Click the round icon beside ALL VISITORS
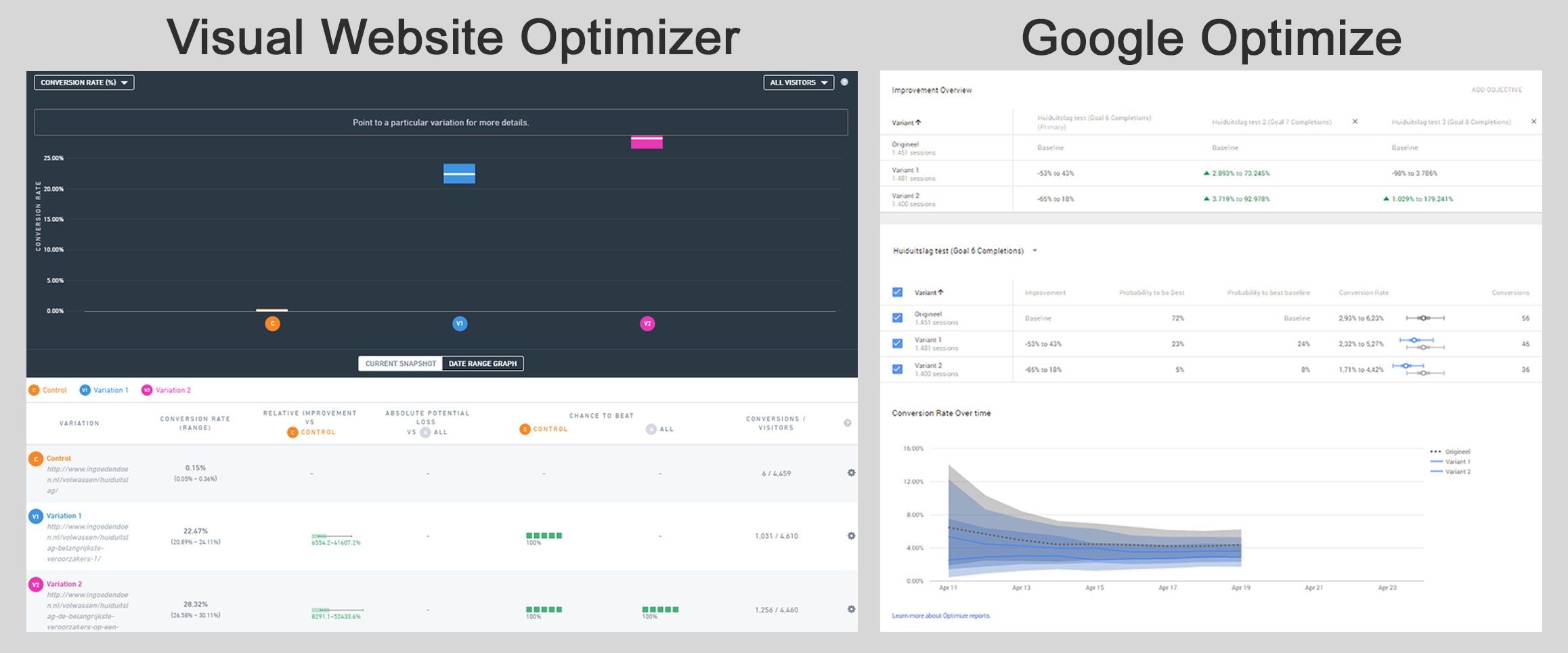 coord(844,82)
